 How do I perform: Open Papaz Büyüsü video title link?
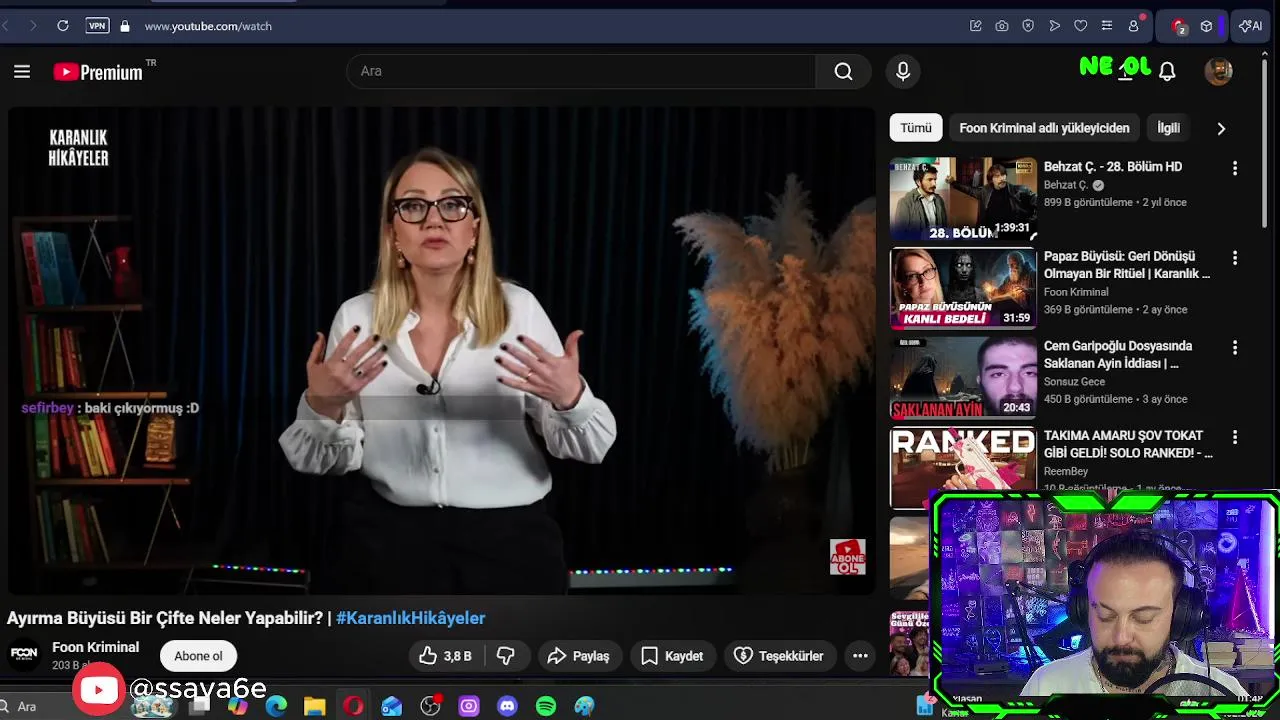[1127, 265]
